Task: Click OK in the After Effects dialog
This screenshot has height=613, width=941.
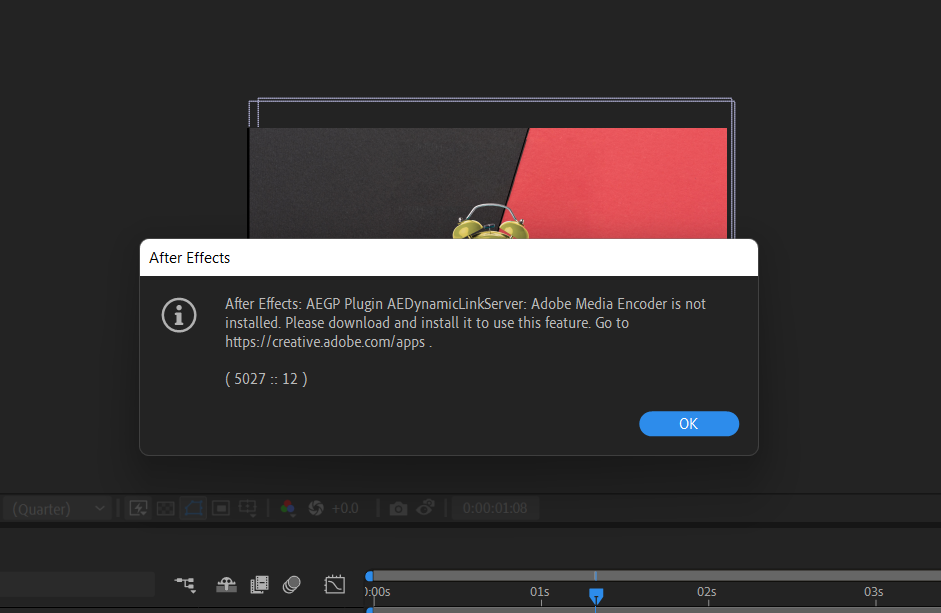Action: 688,424
